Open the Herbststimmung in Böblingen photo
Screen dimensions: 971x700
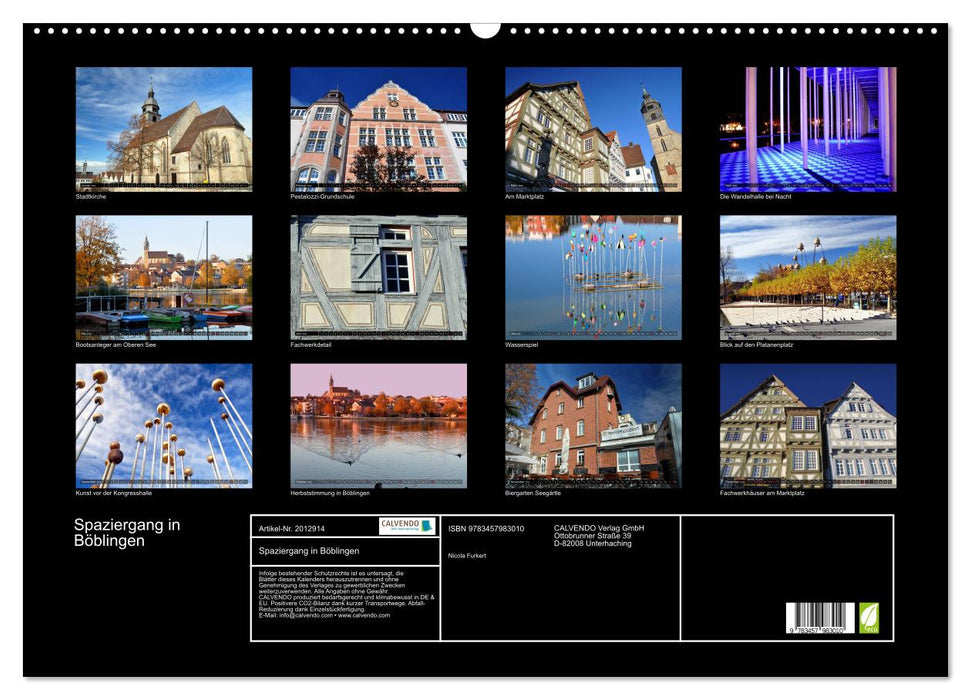point(378,425)
